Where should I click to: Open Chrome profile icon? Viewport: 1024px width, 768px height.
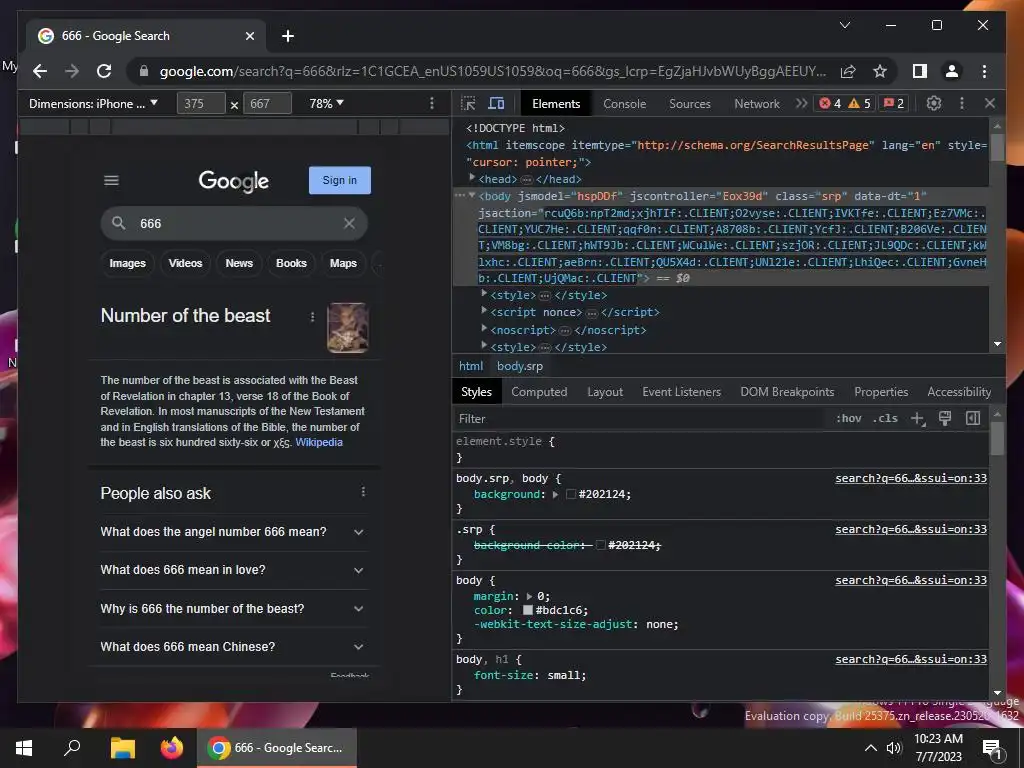click(x=952, y=71)
